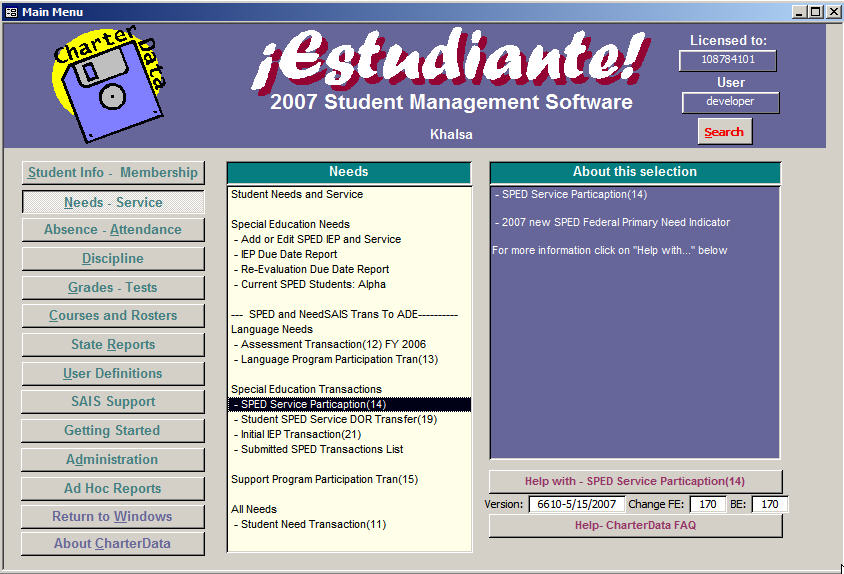Open Absence - Attendance section
844x574 pixels.
point(113,230)
